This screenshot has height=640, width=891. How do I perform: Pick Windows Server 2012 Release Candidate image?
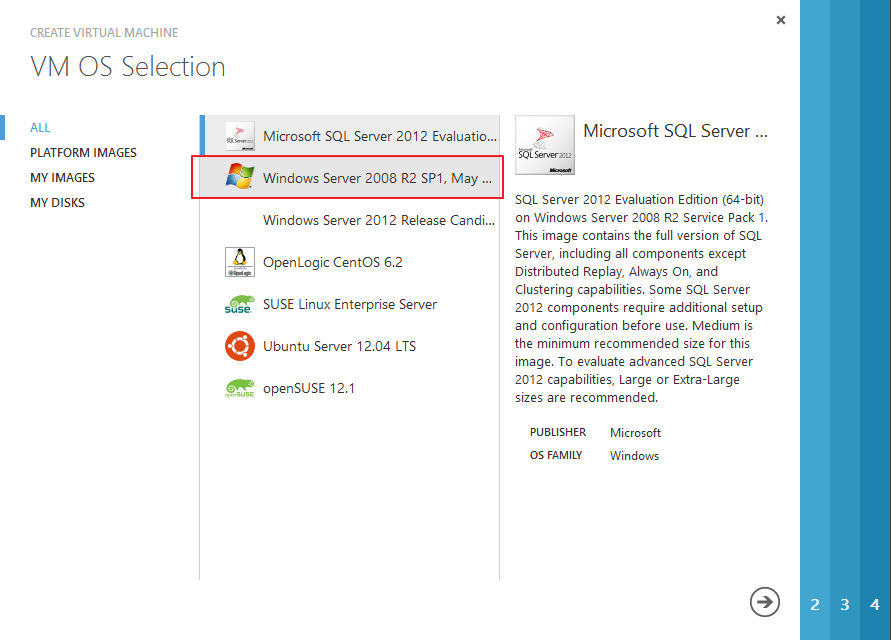[x=379, y=220]
